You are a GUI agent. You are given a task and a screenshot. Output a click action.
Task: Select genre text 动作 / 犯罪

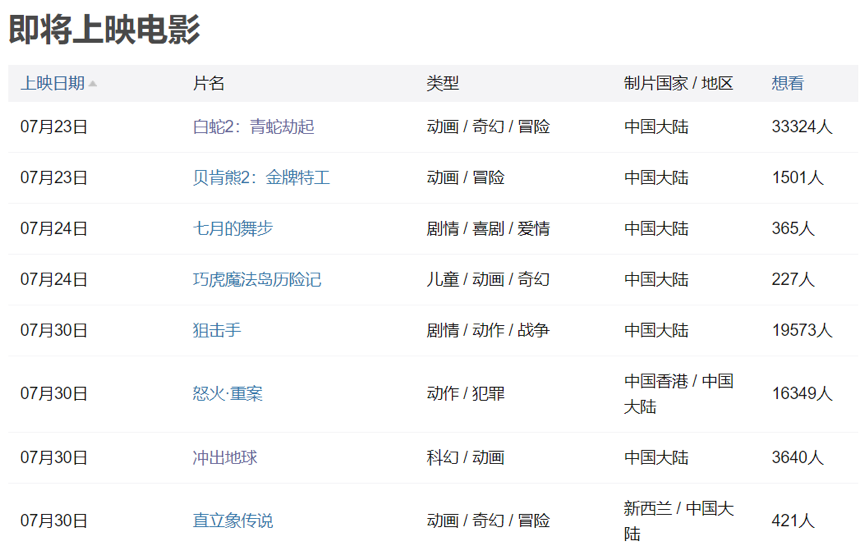point(466,394)
